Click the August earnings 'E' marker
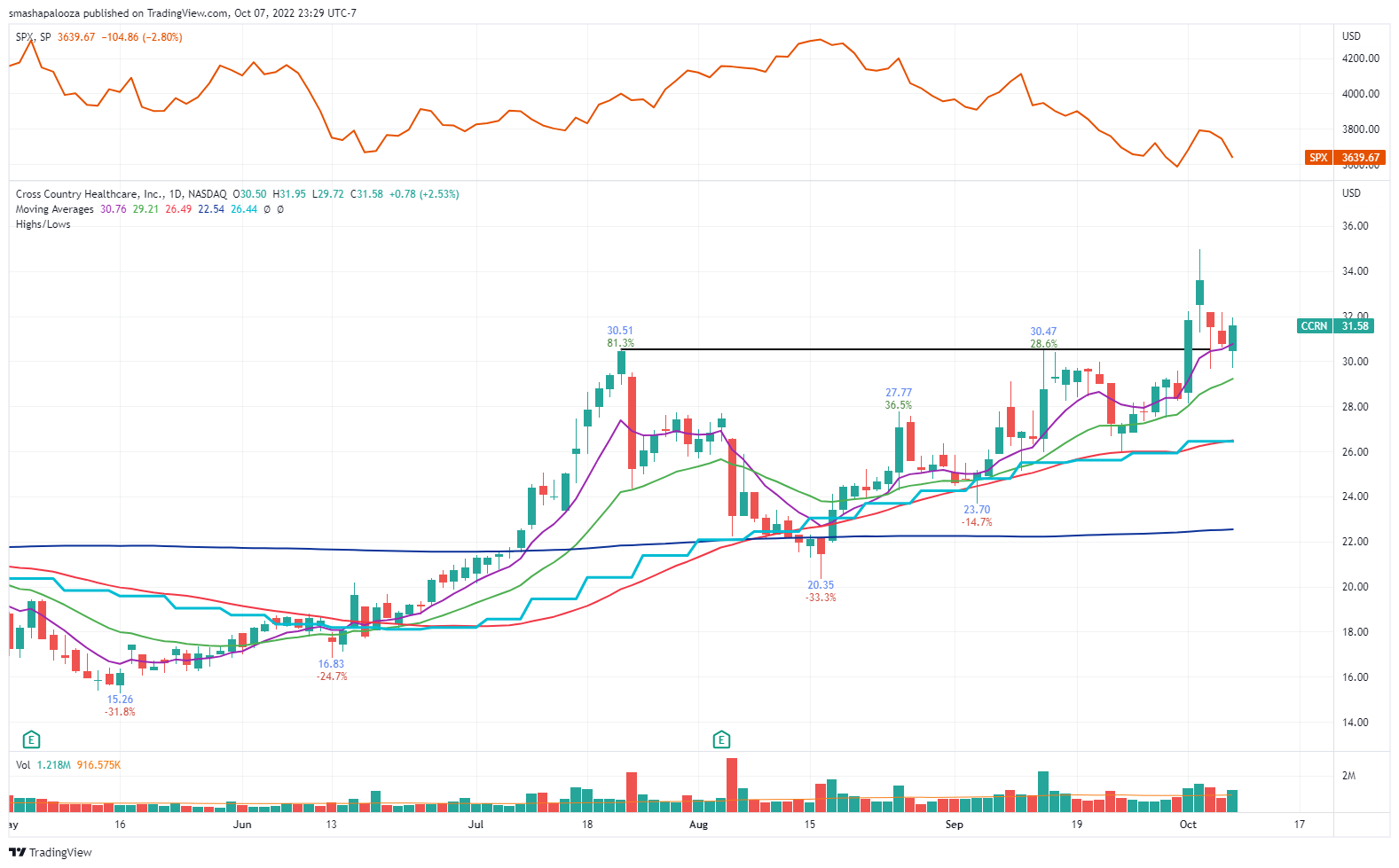This screenshot has width=1399, height=868. pos(721,739)
